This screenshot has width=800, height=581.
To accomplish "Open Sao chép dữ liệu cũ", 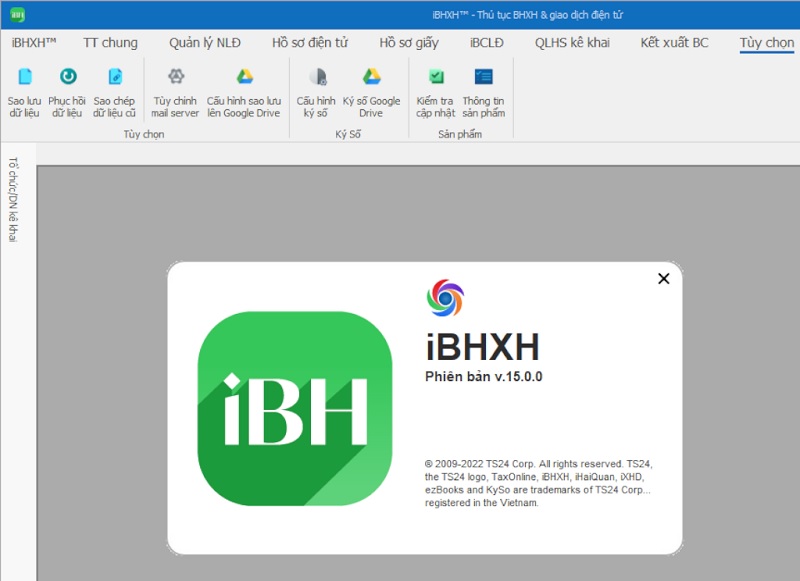I will [115, 93].
